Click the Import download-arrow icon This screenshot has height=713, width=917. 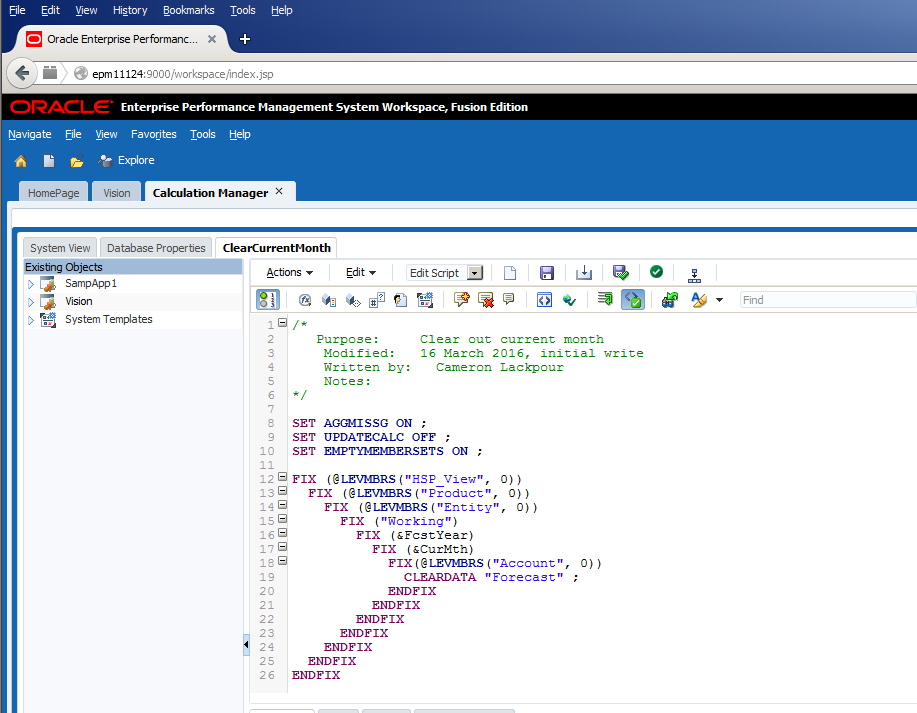click(585, 273)
